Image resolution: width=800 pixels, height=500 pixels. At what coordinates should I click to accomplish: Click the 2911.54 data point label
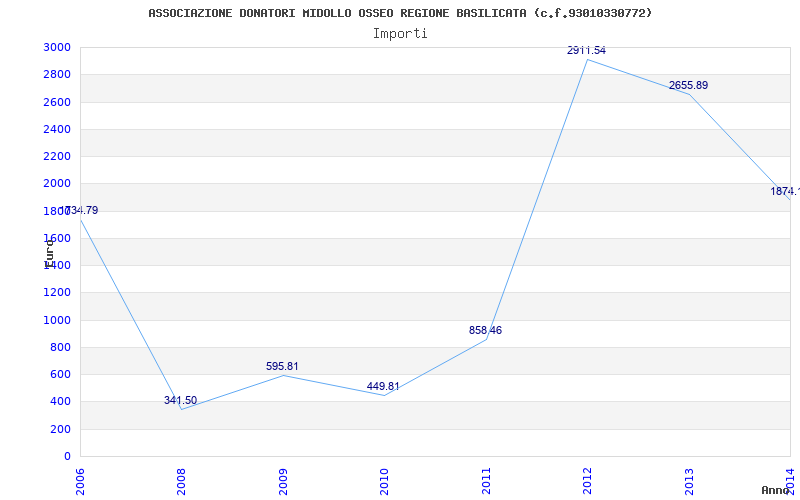click(586, 51)
